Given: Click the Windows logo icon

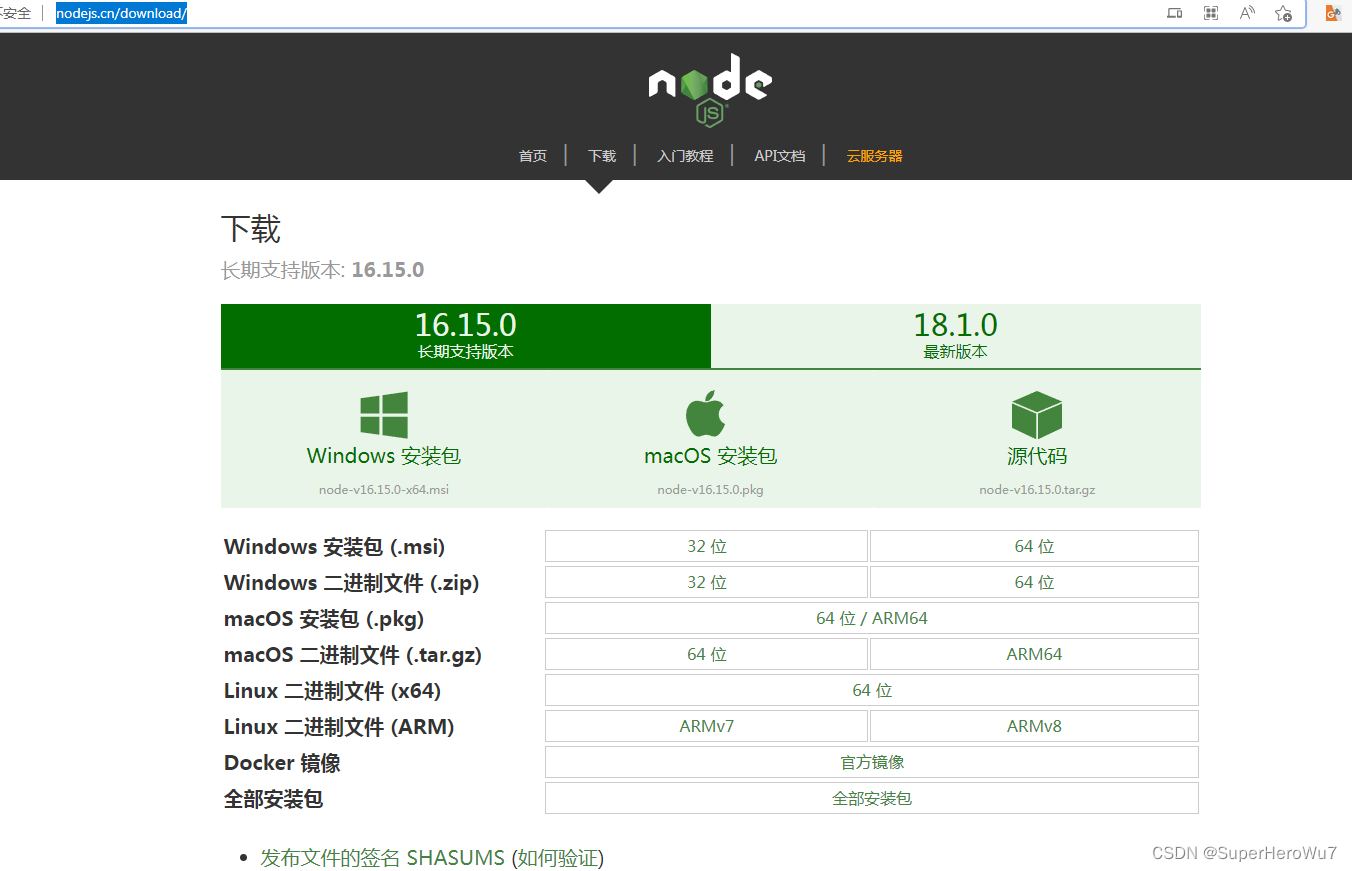Looking at the screenshot, I should (x=384, y=414).
